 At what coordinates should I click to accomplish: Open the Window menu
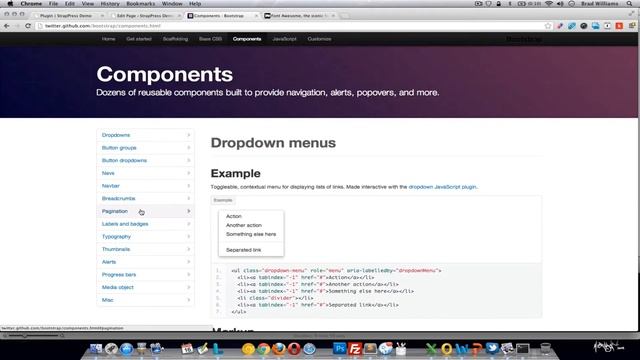click(x=172, y=4)
